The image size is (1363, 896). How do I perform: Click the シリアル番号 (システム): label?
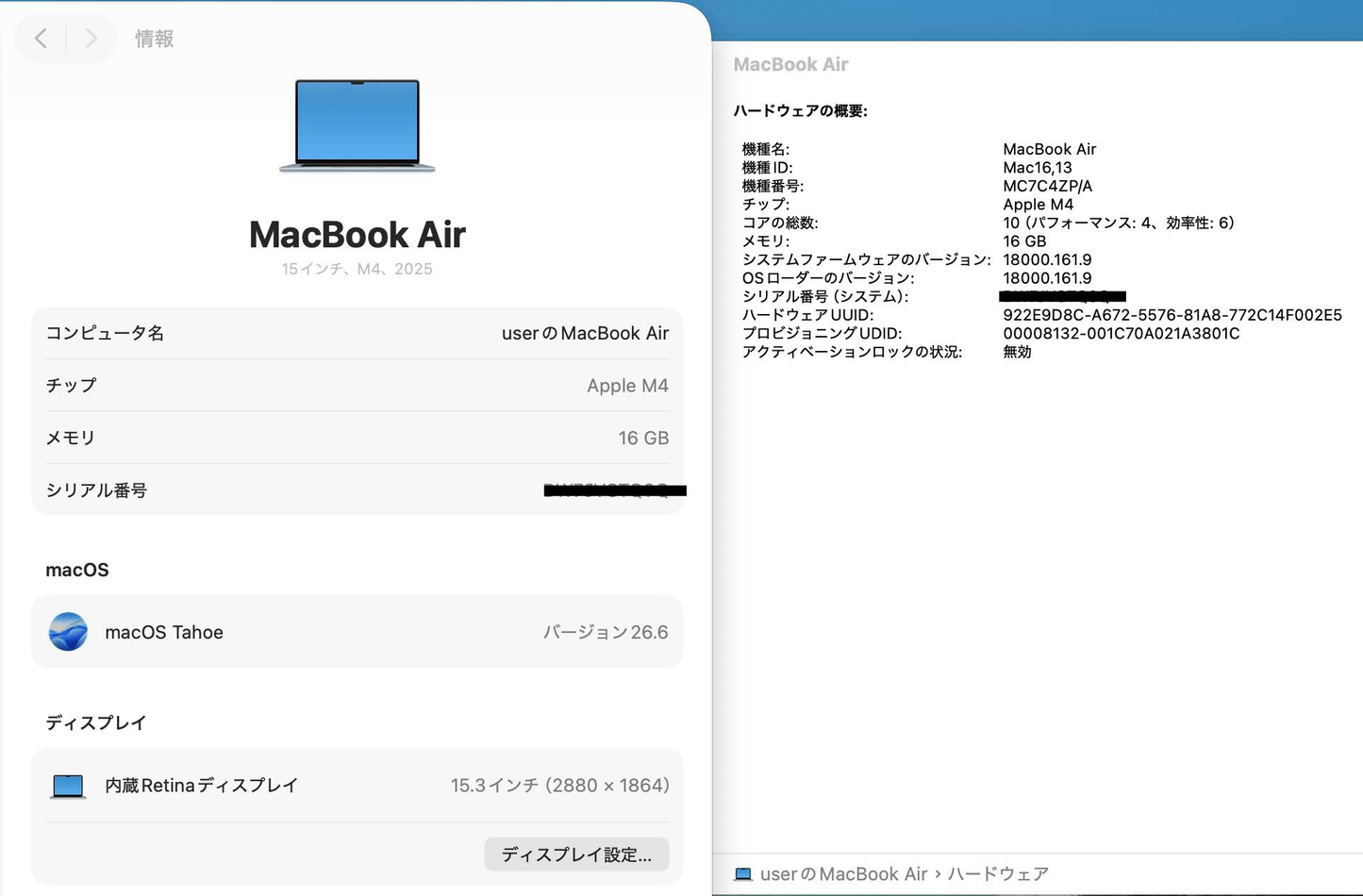825,296
